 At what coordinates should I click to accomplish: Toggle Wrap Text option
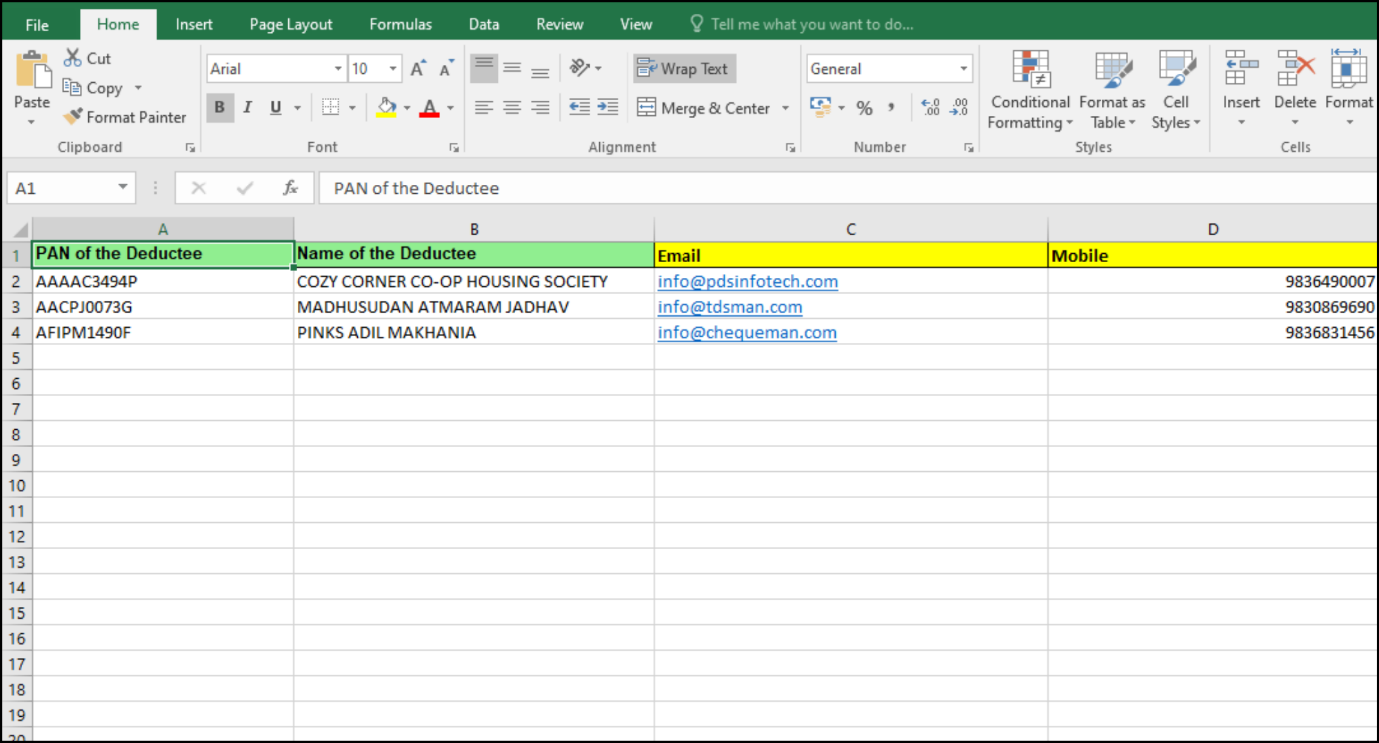point(684,69)
